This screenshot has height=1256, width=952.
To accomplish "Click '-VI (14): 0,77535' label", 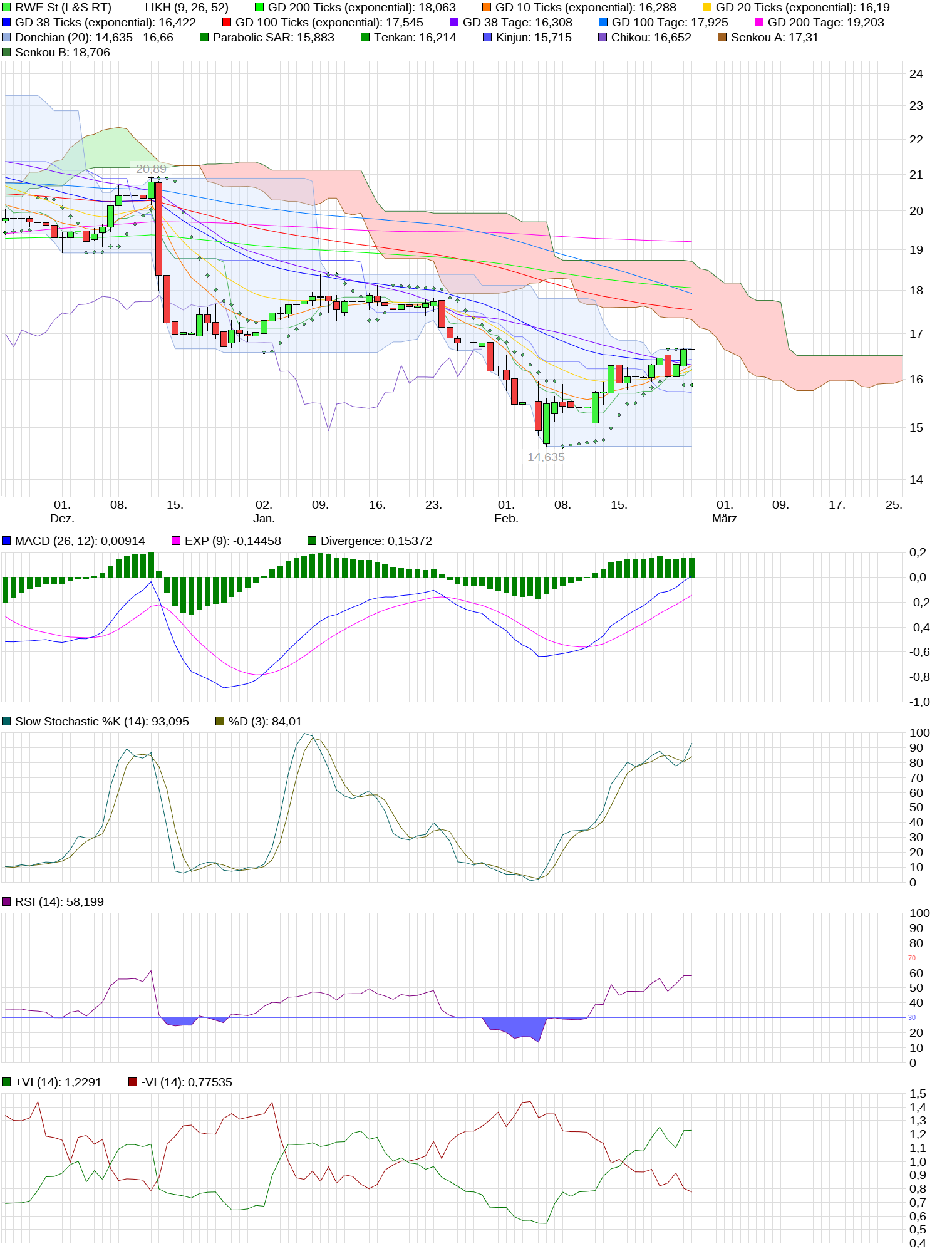I will tap(187, 1082).
